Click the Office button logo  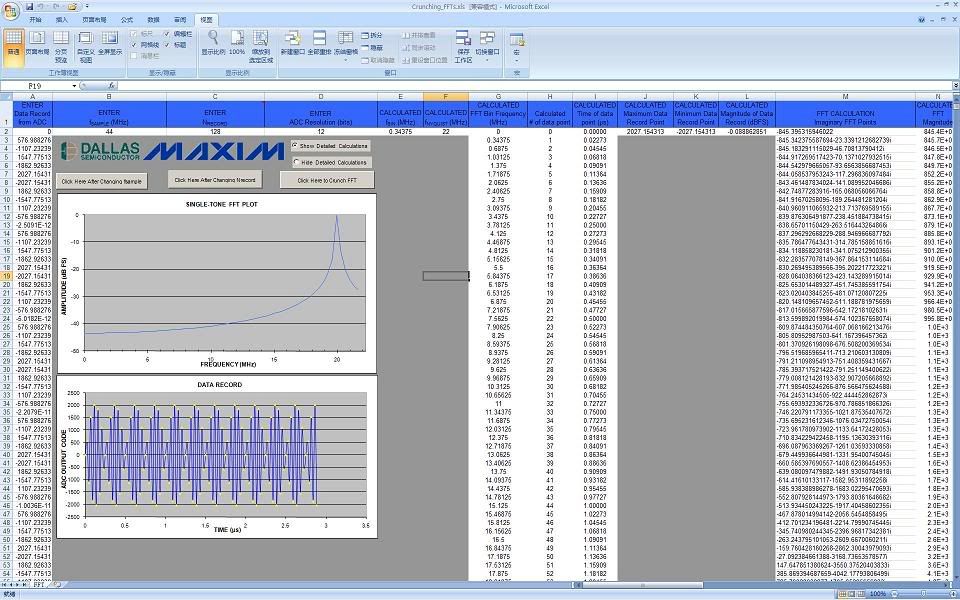click(x=11, y=11)
